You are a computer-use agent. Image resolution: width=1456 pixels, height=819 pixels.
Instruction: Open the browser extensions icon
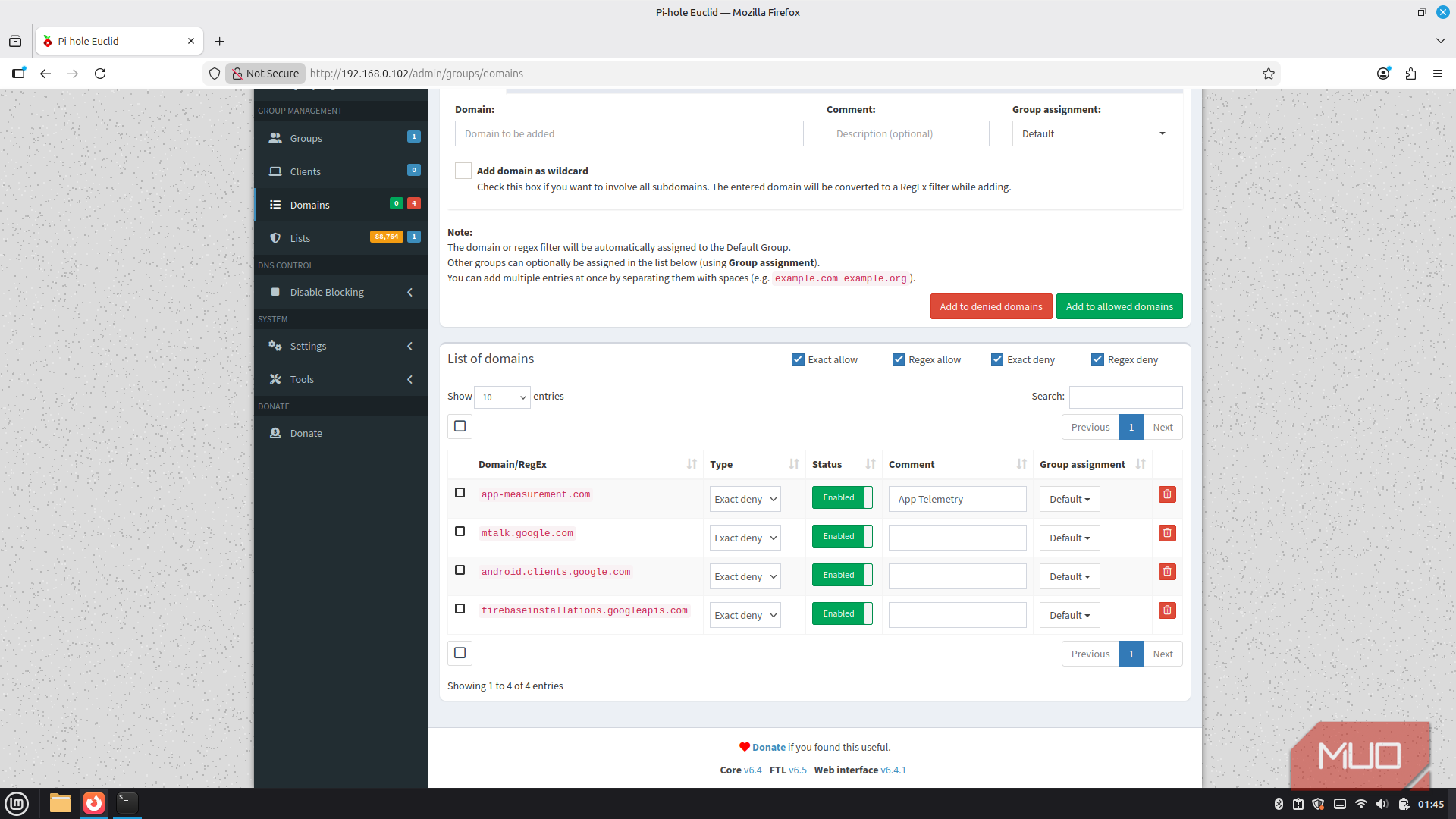[1410, 74]
